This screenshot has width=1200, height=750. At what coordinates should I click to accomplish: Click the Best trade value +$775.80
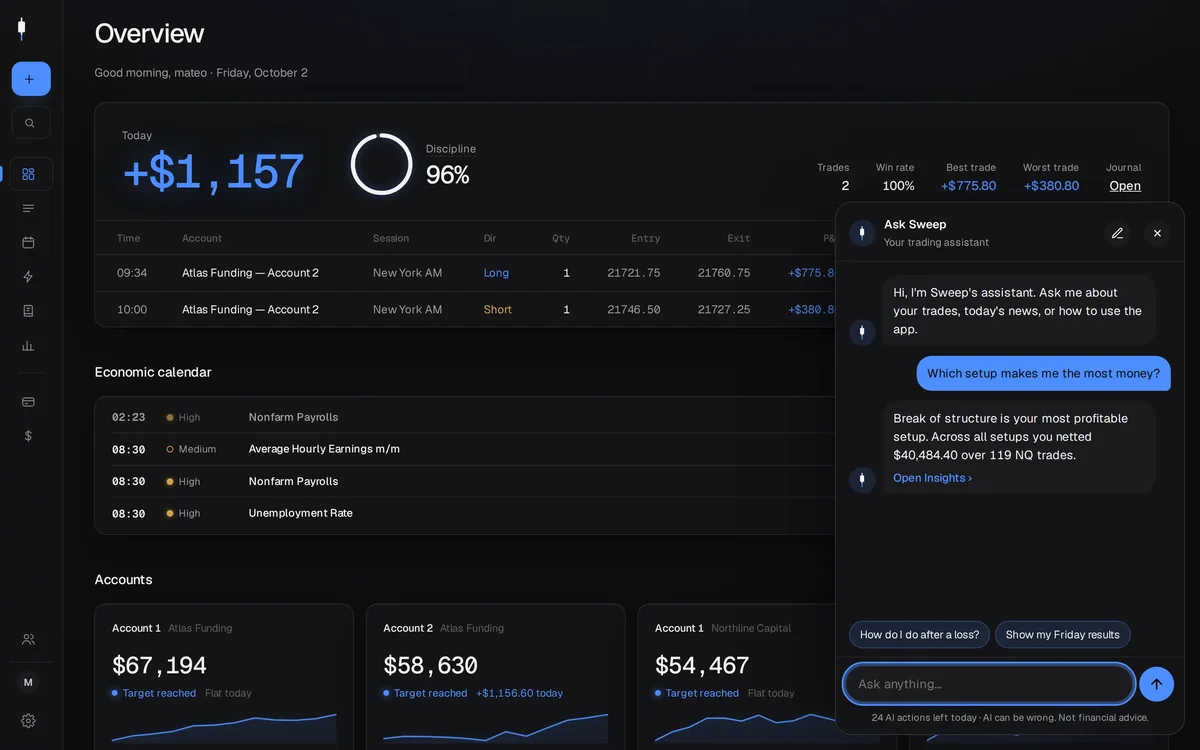point(968,186)
